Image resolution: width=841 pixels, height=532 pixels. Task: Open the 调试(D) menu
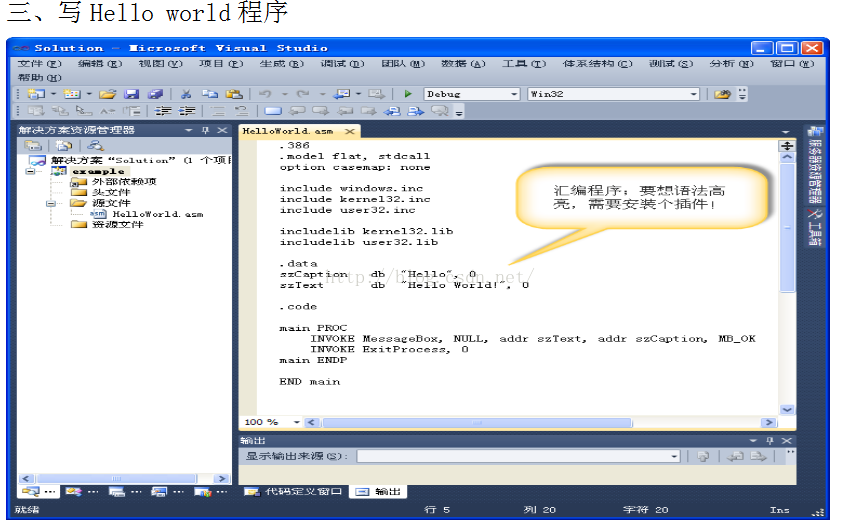click(342, 64)
